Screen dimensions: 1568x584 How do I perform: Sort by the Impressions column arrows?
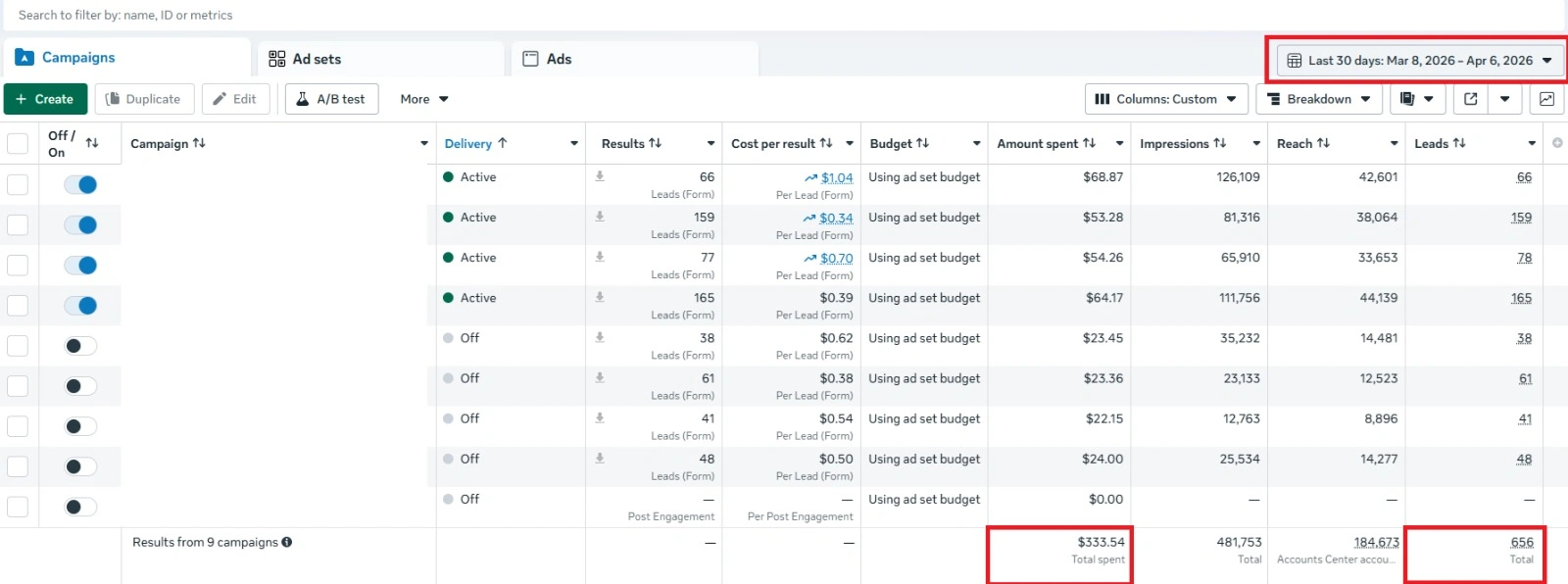[1220, 143]
